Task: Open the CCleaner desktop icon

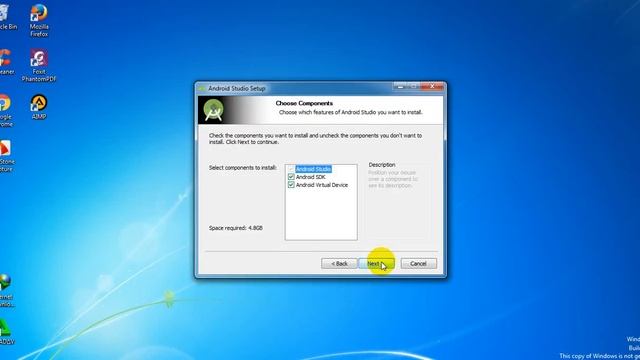Action: (6, 62)
